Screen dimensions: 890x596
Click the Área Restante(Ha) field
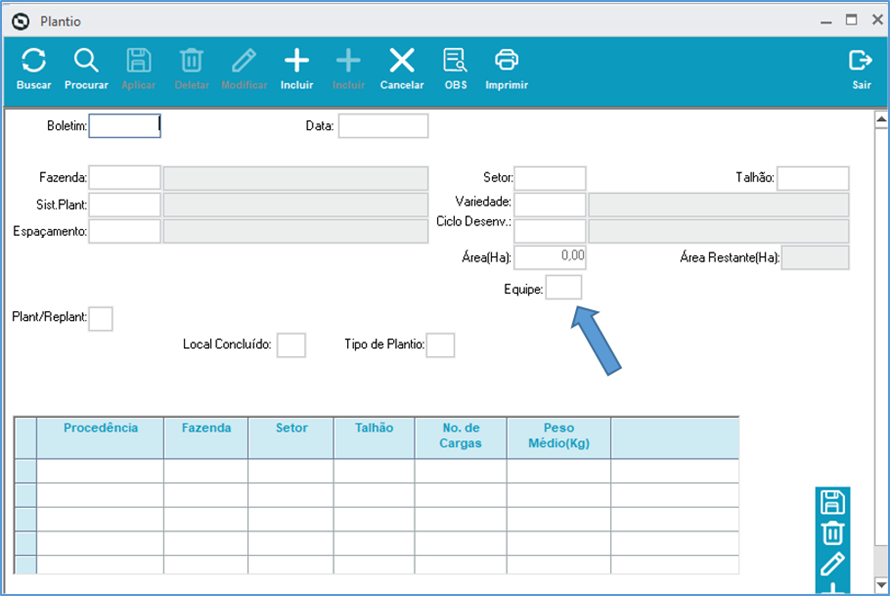tap(815, 258)
